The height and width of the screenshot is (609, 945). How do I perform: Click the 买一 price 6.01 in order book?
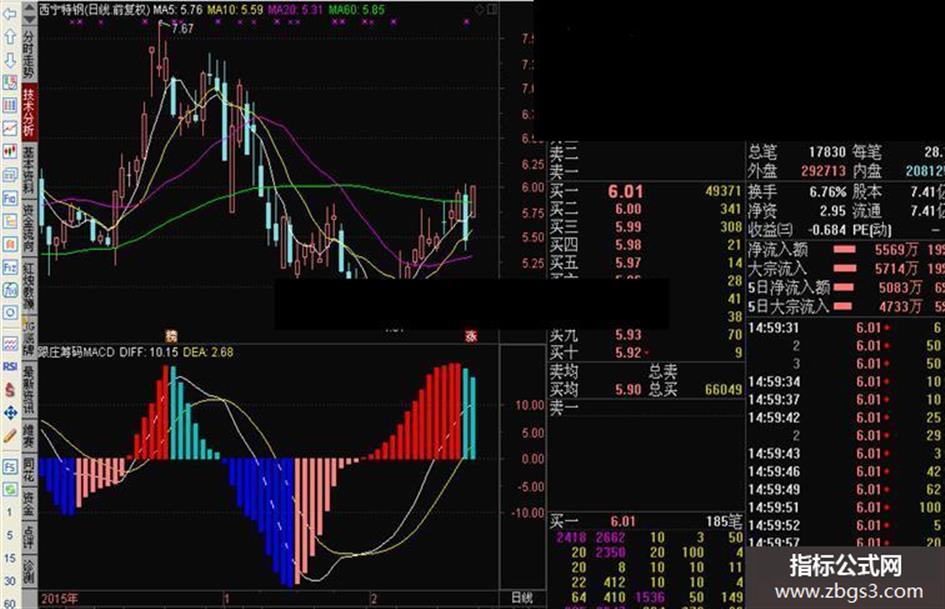click(x=626, y=192)
